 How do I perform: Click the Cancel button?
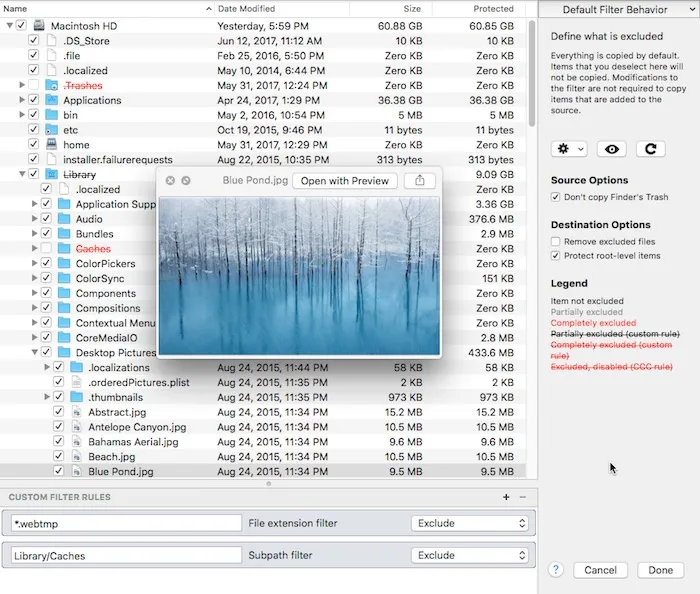[x=600, y=570]
